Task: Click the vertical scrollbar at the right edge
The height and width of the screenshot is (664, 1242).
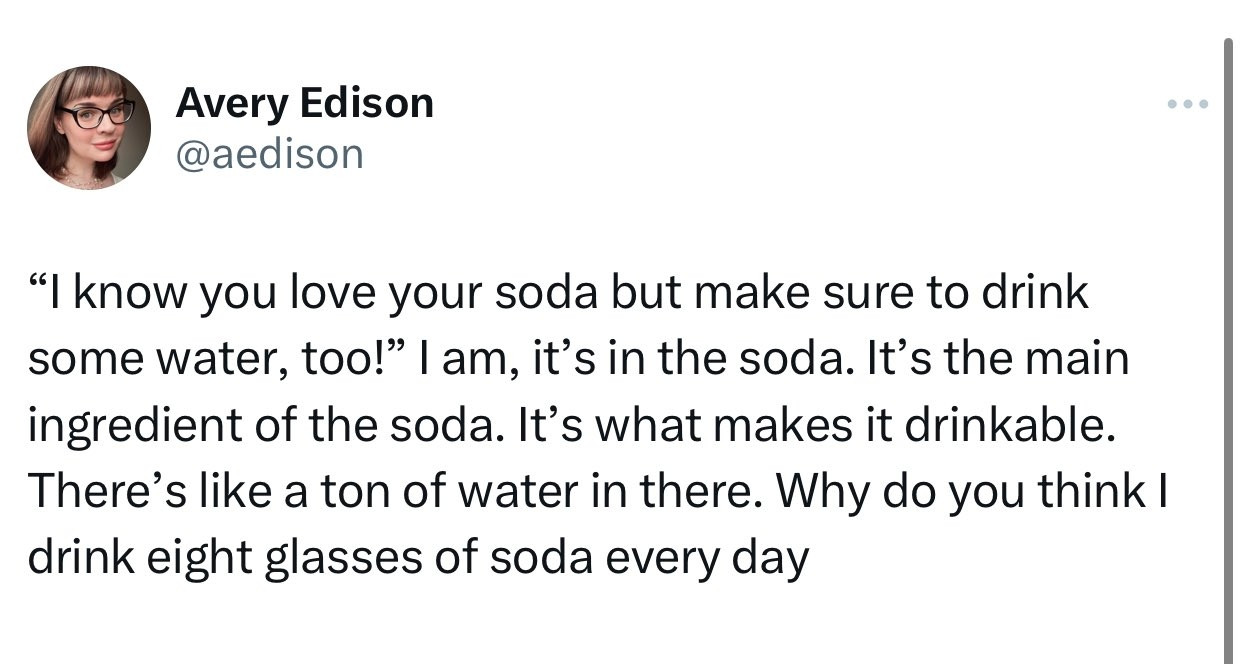Action: [x=1229, y=352]
